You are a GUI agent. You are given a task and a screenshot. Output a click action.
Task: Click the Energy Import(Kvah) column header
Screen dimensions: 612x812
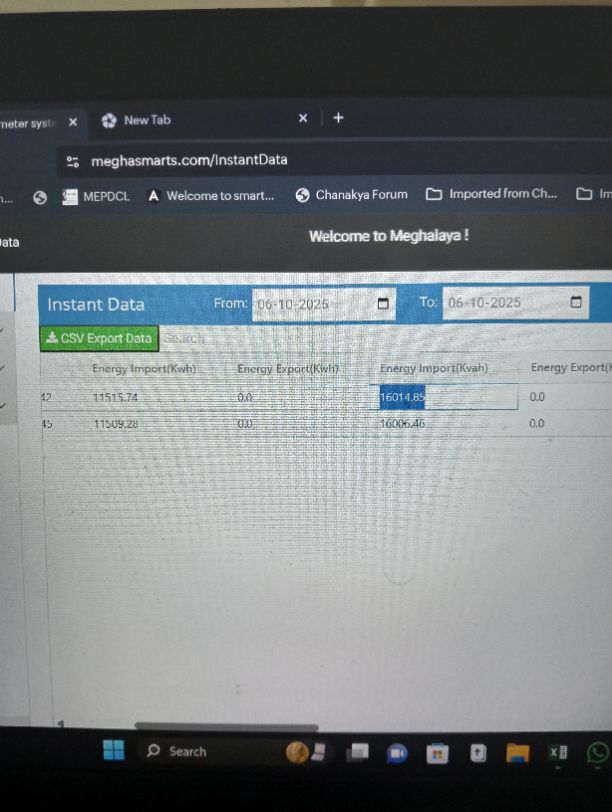point(434,368)
